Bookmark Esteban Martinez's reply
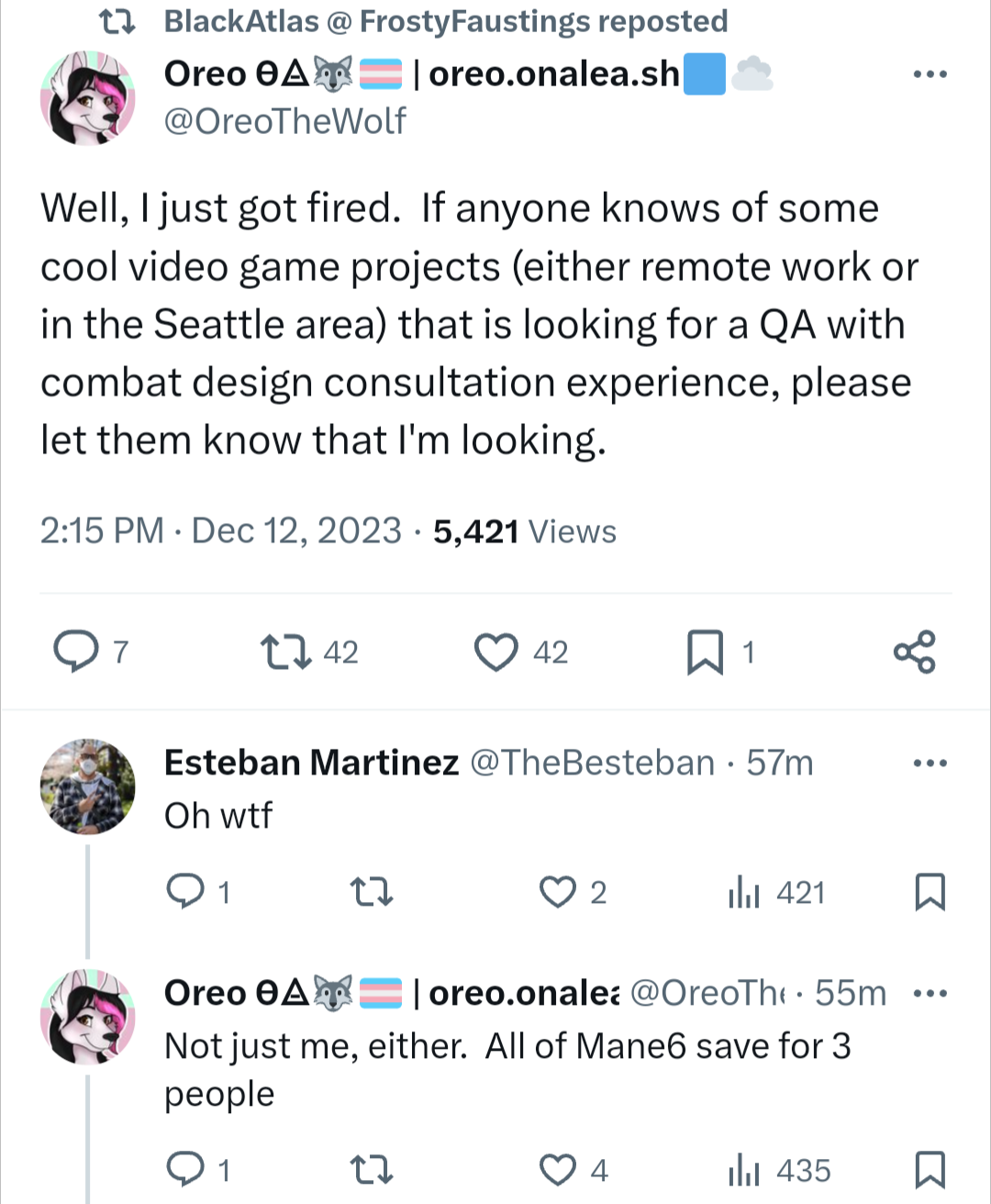The width and height of the screenshot is (991, 1204). [930, 892]
